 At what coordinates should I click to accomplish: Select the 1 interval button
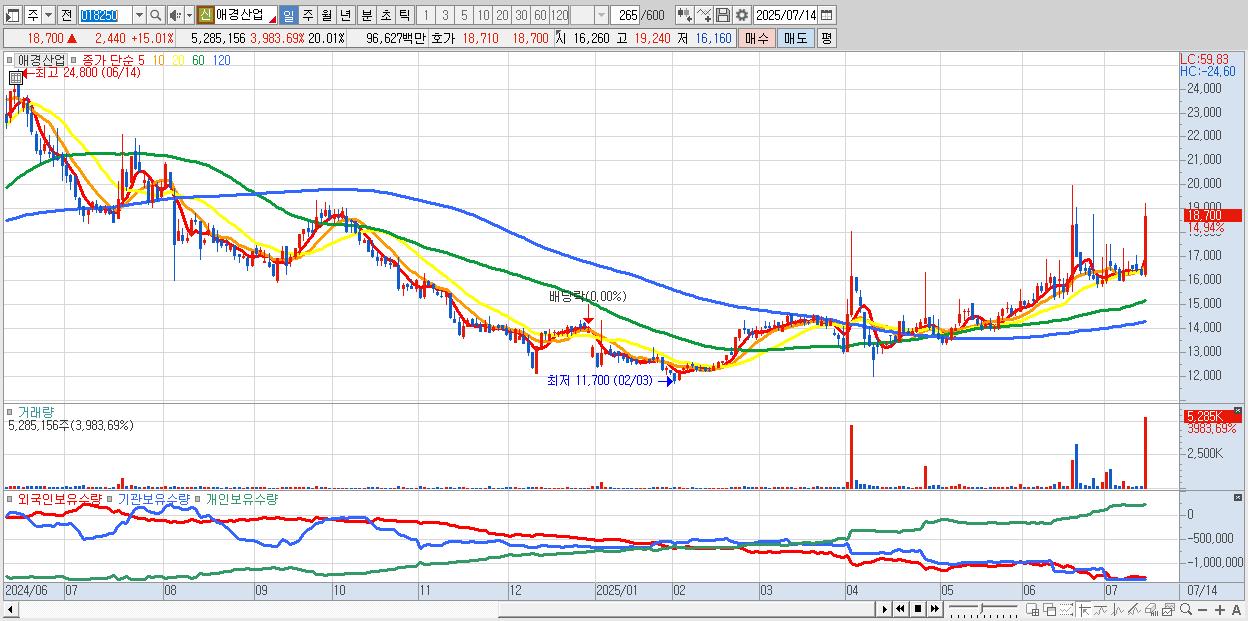coord(426,15)
